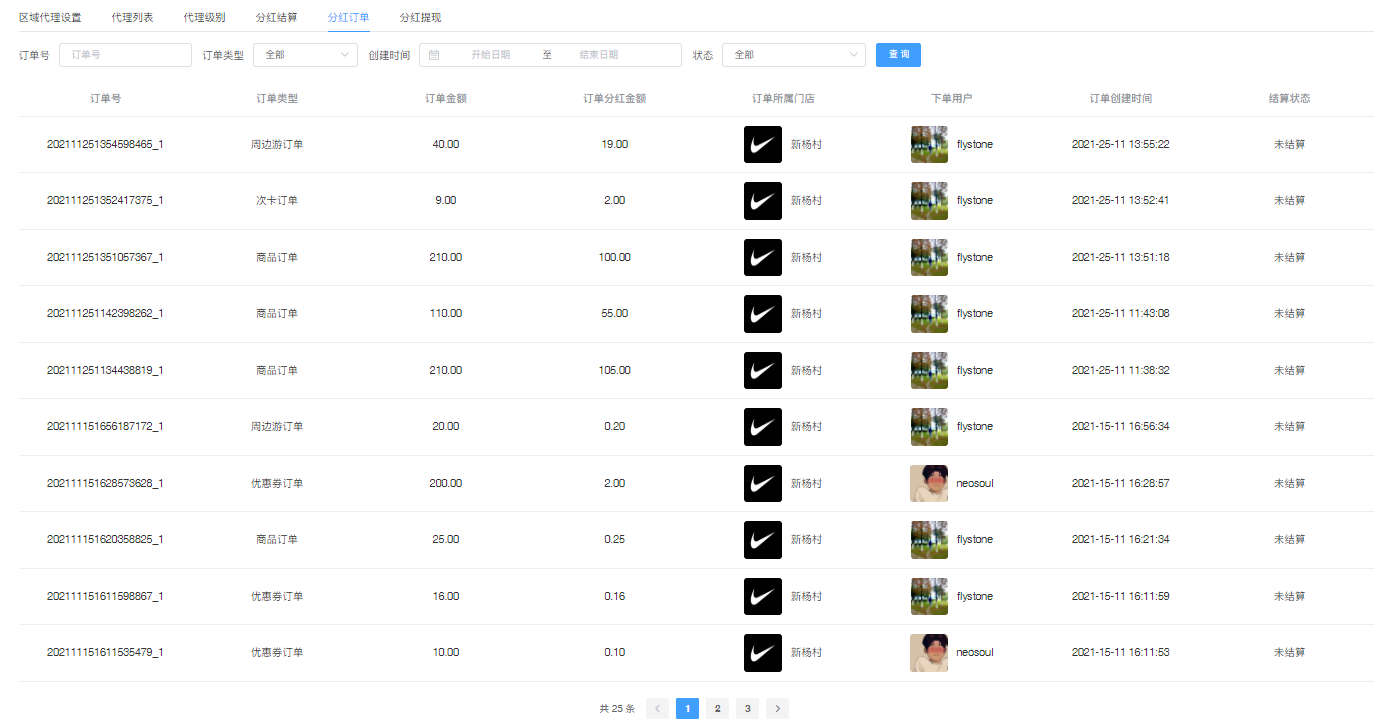The height and width of the screenshot is (728, 1376).
Task: Click order number 202111251142398262_1
Action: (105, 314)
